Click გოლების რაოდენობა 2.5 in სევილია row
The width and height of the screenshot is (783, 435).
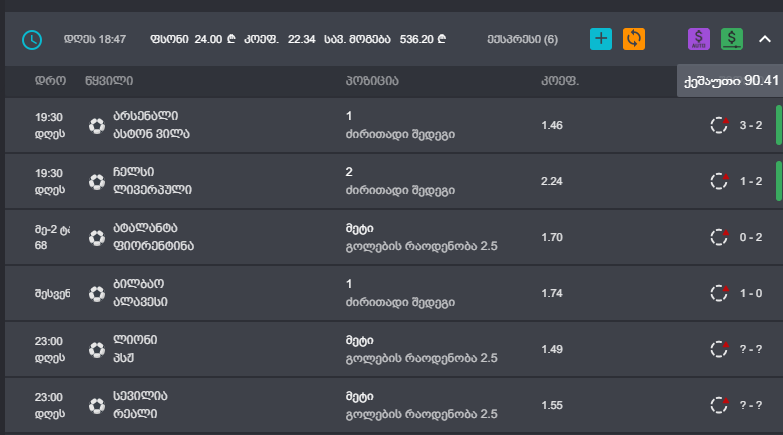coord(421,414)
